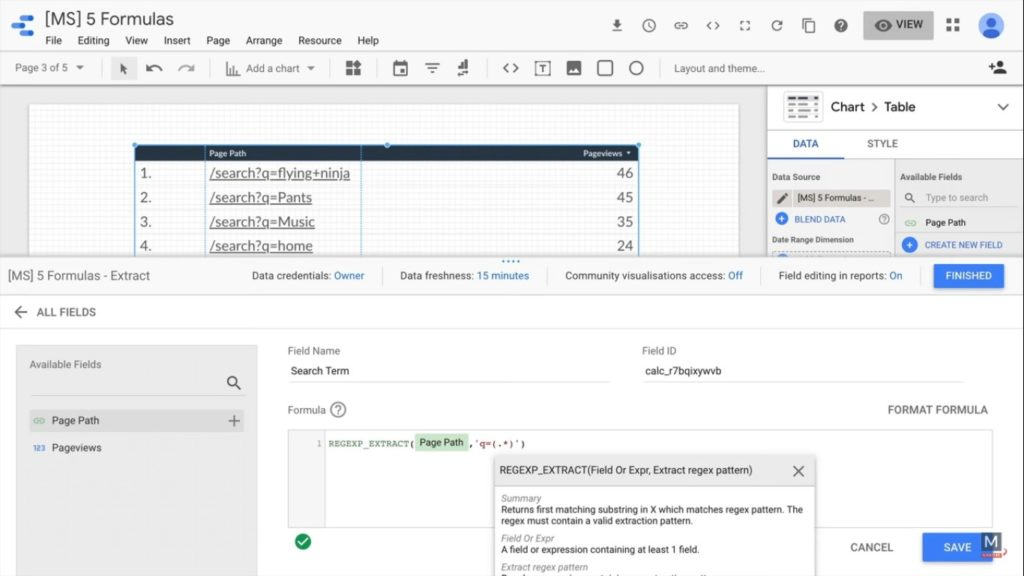The height and width of the screenshot is (576, 1024).
Task: Expand the Add a chart dropdown
Action: tap(271, 68)
